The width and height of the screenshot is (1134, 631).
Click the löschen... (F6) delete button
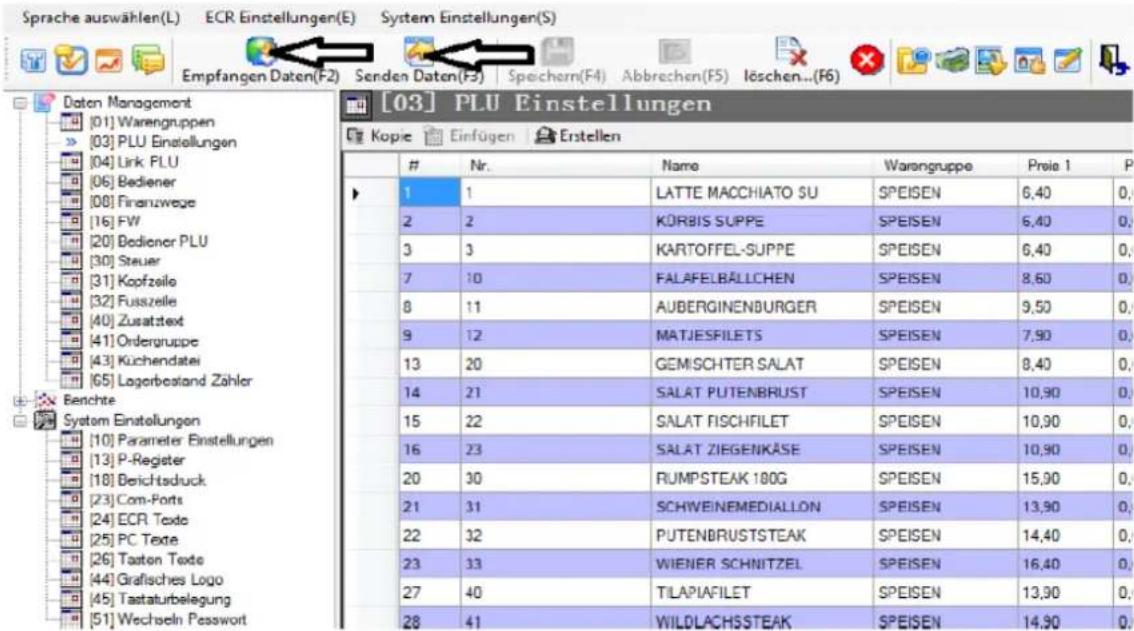coord(791,61)
